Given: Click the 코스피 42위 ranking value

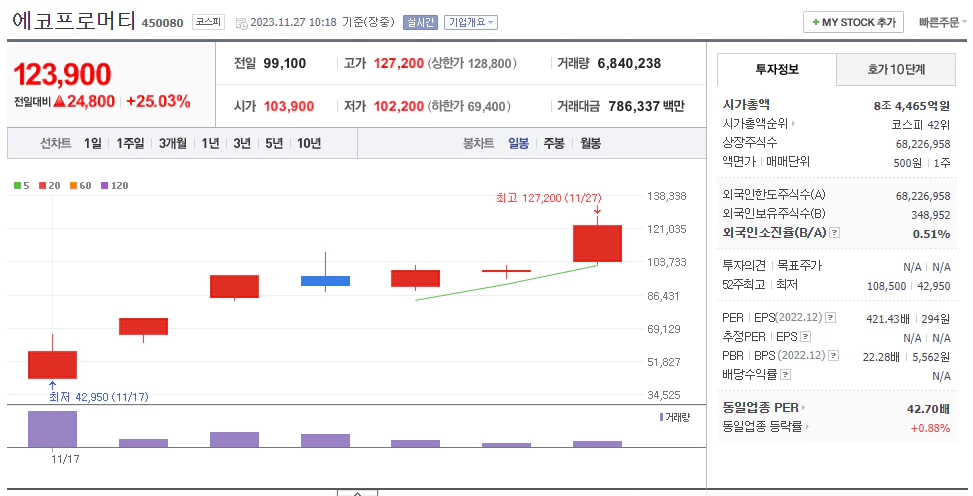Looking at the screenshot, I should 920,125.
